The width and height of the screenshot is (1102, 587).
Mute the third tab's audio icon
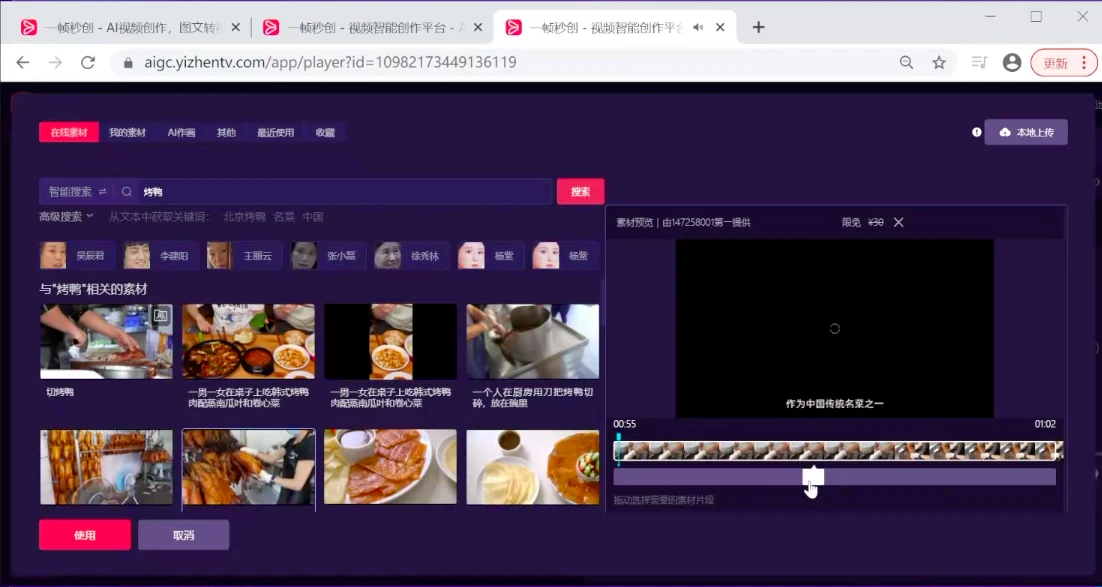click(698, 27)
